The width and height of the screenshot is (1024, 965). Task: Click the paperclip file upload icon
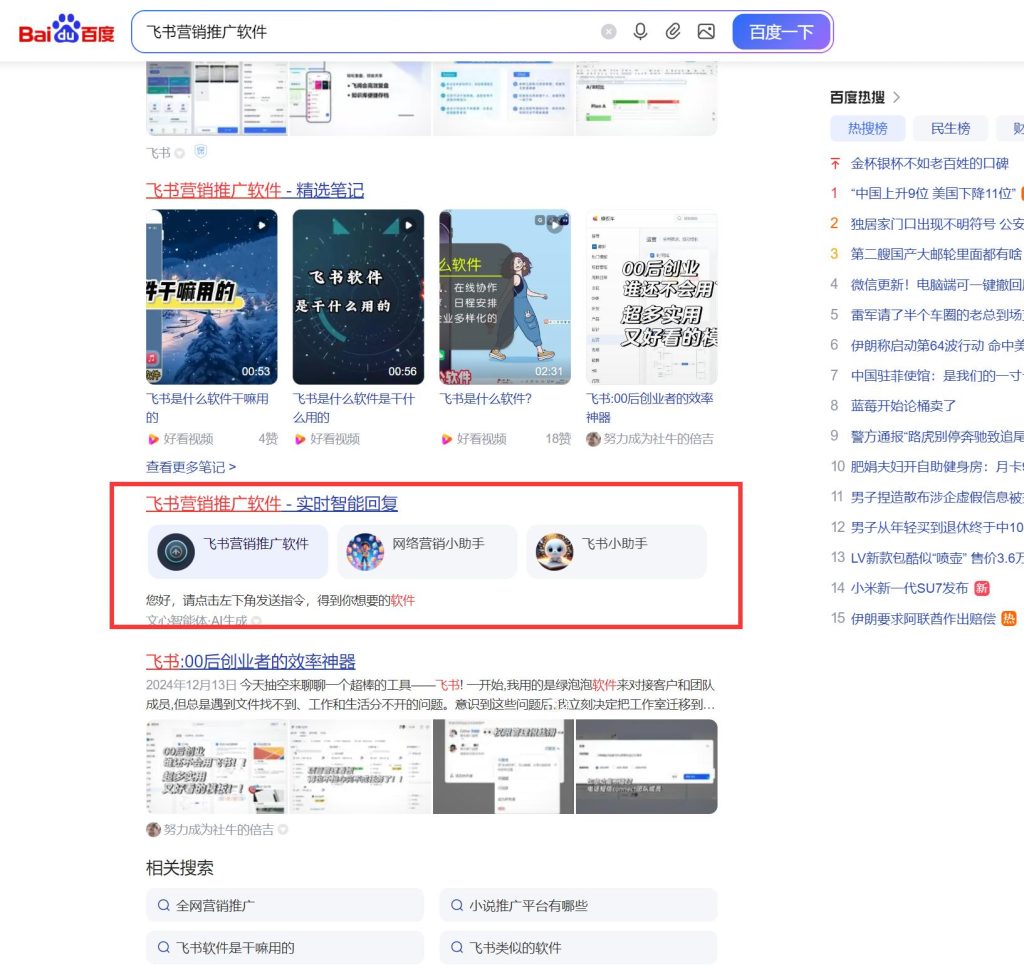click(673, 32)
